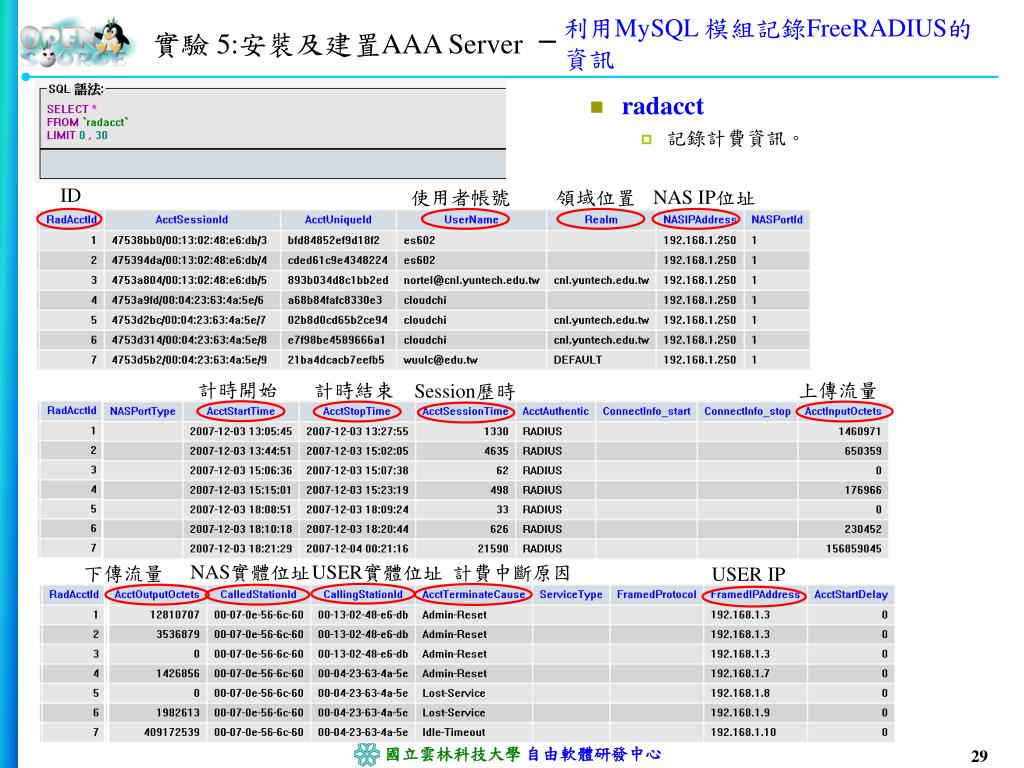
Task: Click input octets value 1460971
Action: [859, 432]
